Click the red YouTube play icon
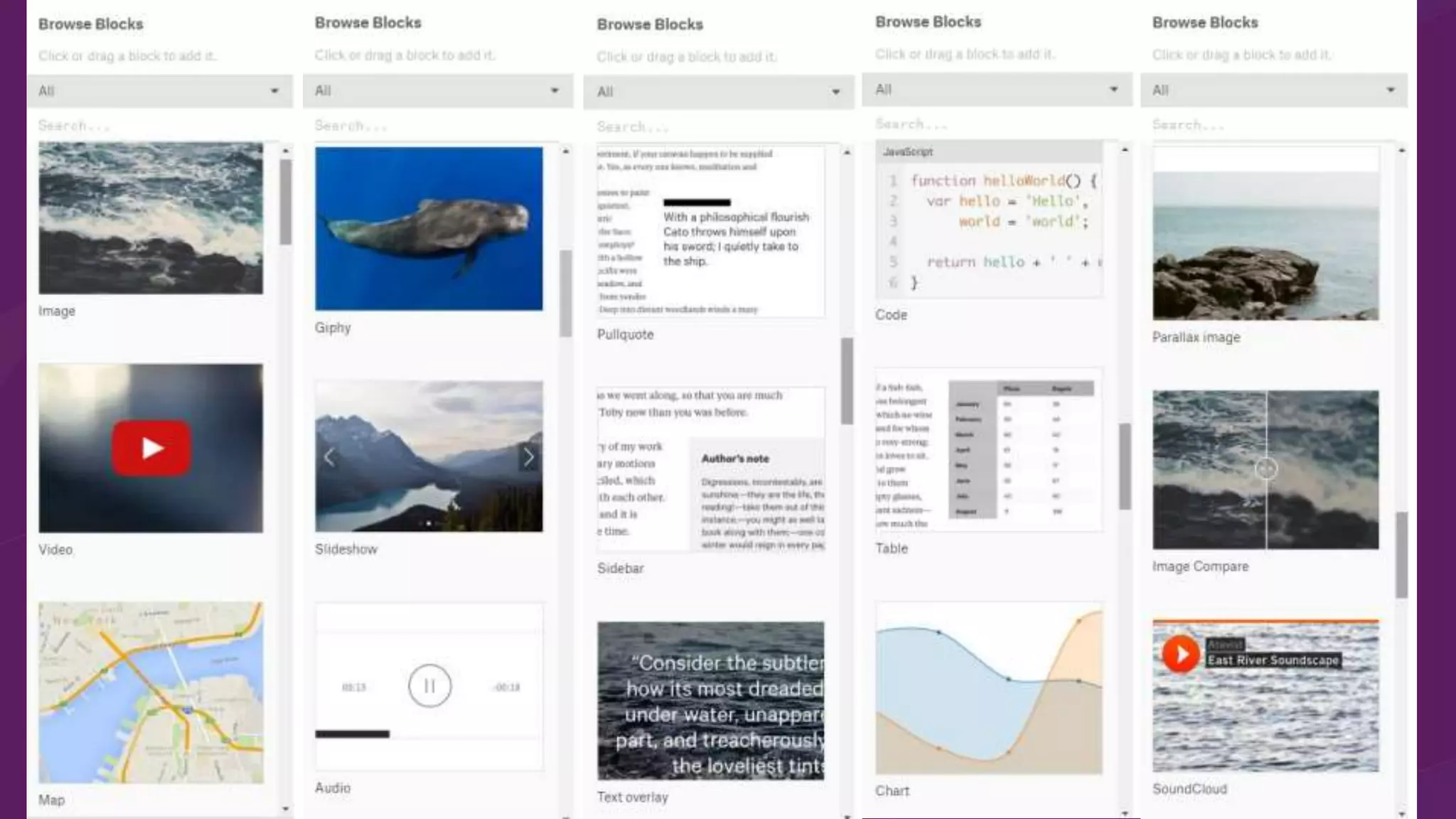Viewport: 1456px width, 819px height. 151,448
